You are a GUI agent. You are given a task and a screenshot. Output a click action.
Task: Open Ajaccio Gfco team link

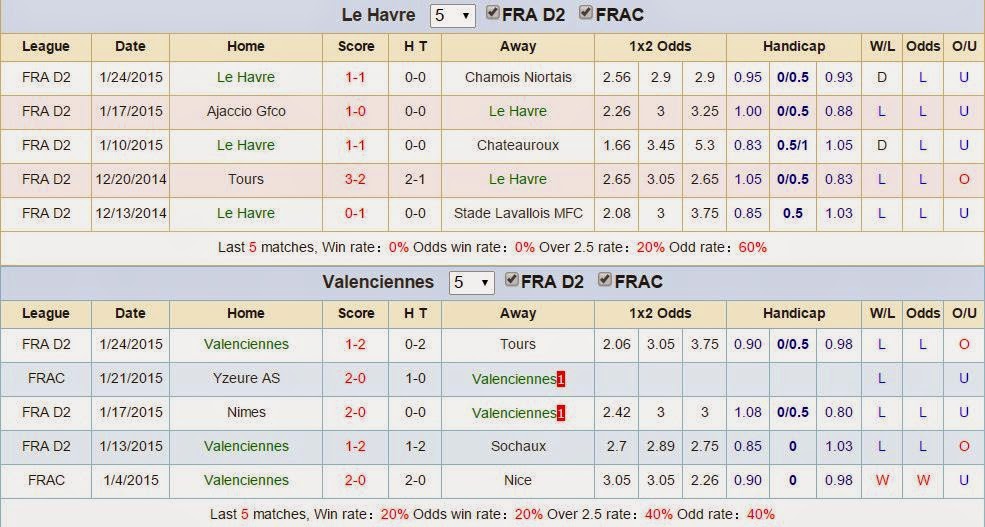246,111
